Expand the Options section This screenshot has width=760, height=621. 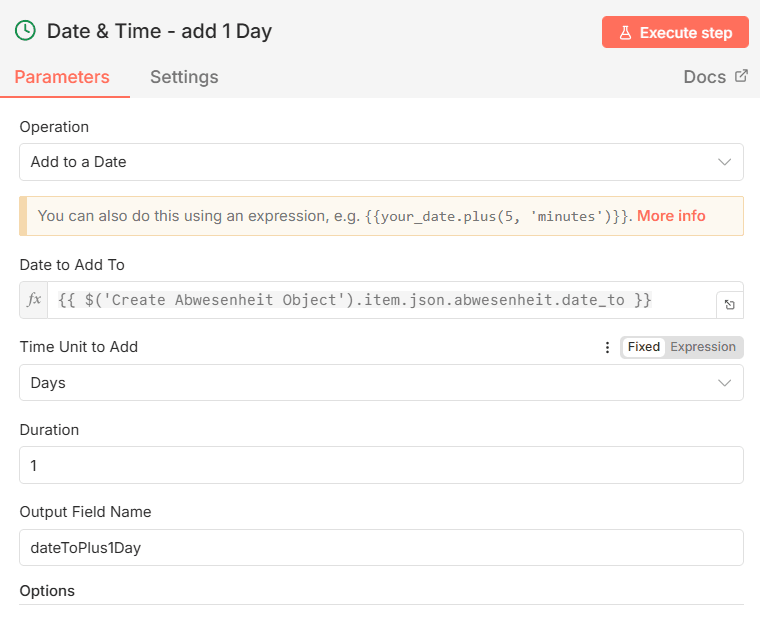point(47,591)
